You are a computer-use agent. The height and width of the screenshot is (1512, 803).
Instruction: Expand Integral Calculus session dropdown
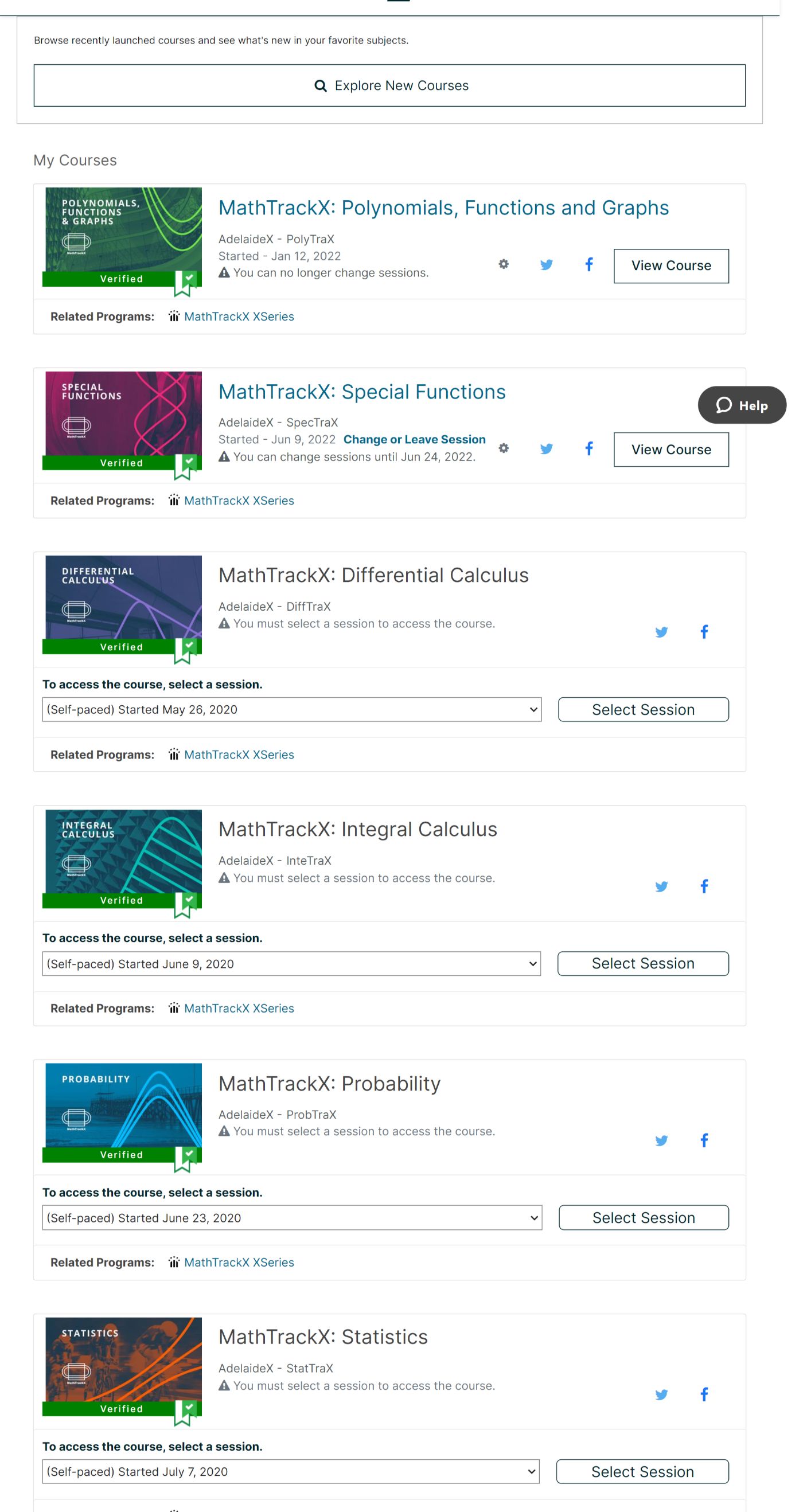291,964
